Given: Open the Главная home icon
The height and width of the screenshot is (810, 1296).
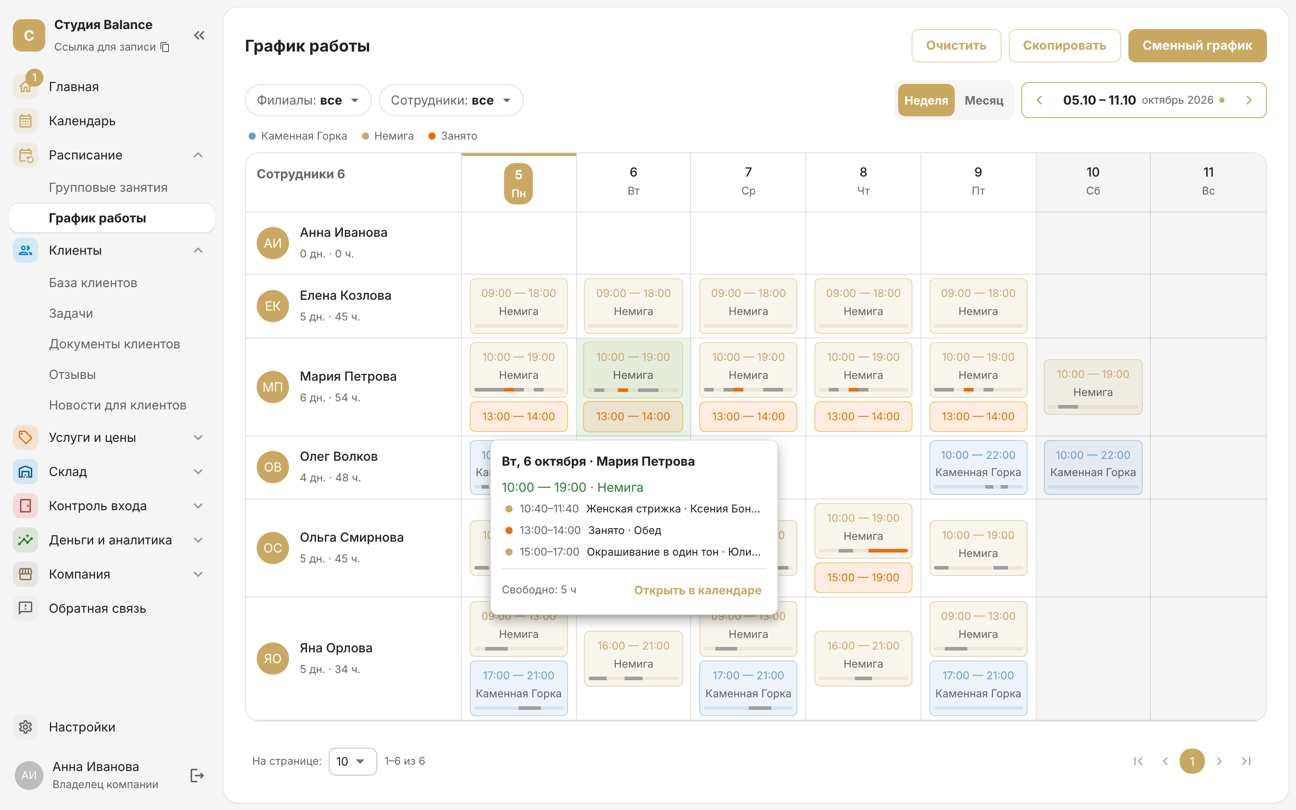Looking at the screenshot, I should click(x=26, y=87).
